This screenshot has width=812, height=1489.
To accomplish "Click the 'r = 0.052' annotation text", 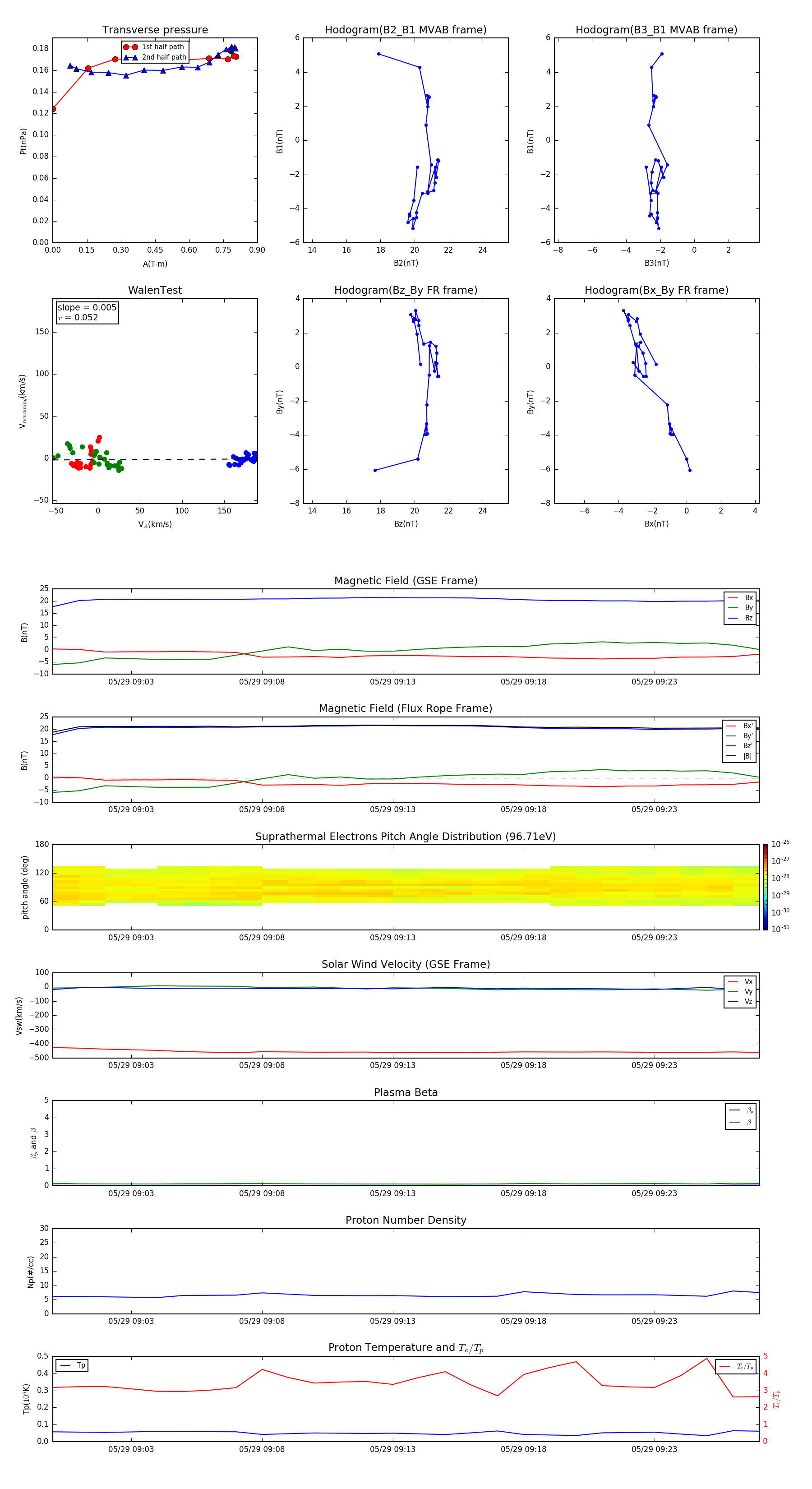I will click(x=78, y=317).
